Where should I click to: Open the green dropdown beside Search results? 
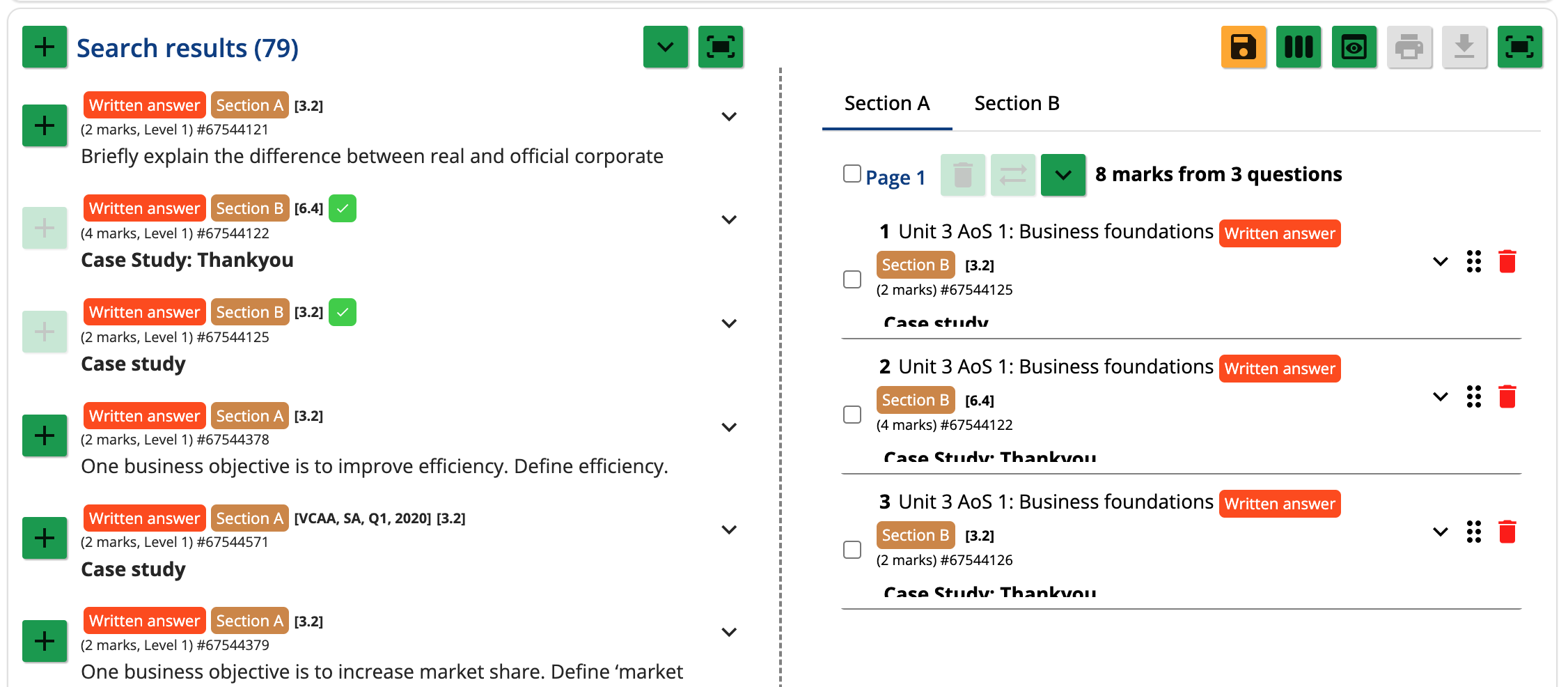pos(666,47)
